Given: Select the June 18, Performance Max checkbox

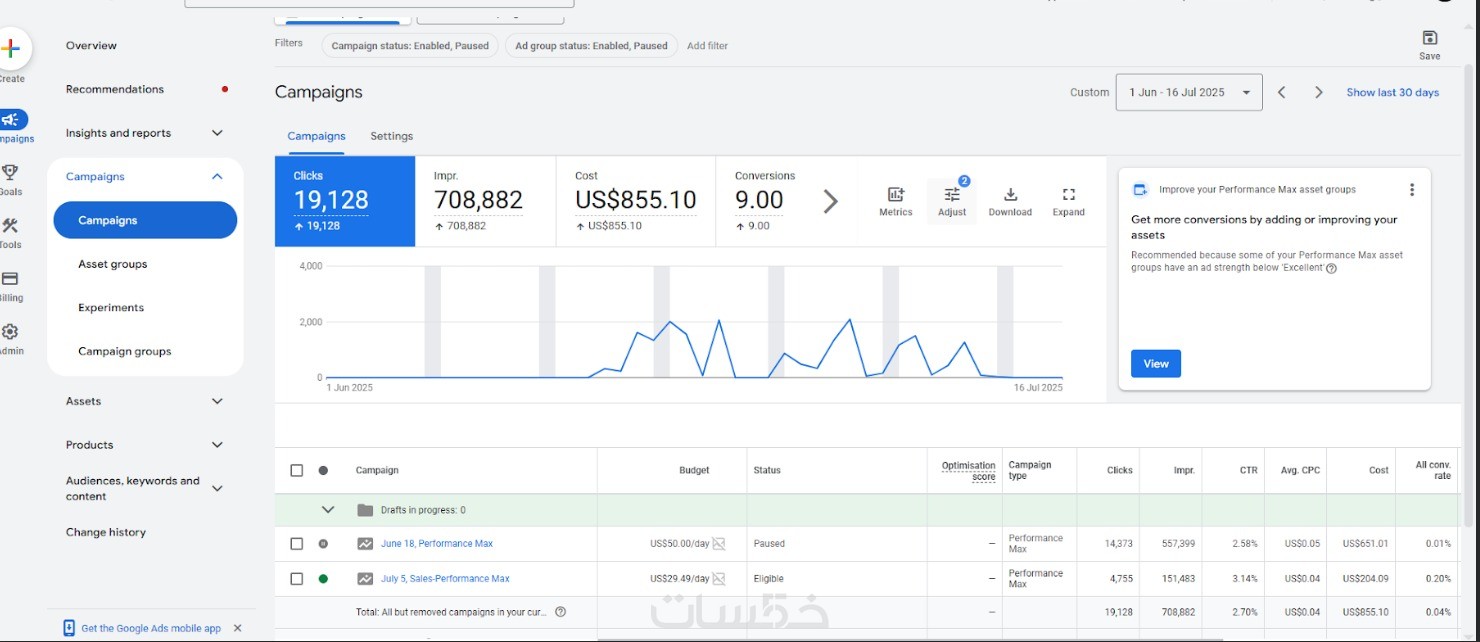Looking at the screenshot, I should 296,544.
